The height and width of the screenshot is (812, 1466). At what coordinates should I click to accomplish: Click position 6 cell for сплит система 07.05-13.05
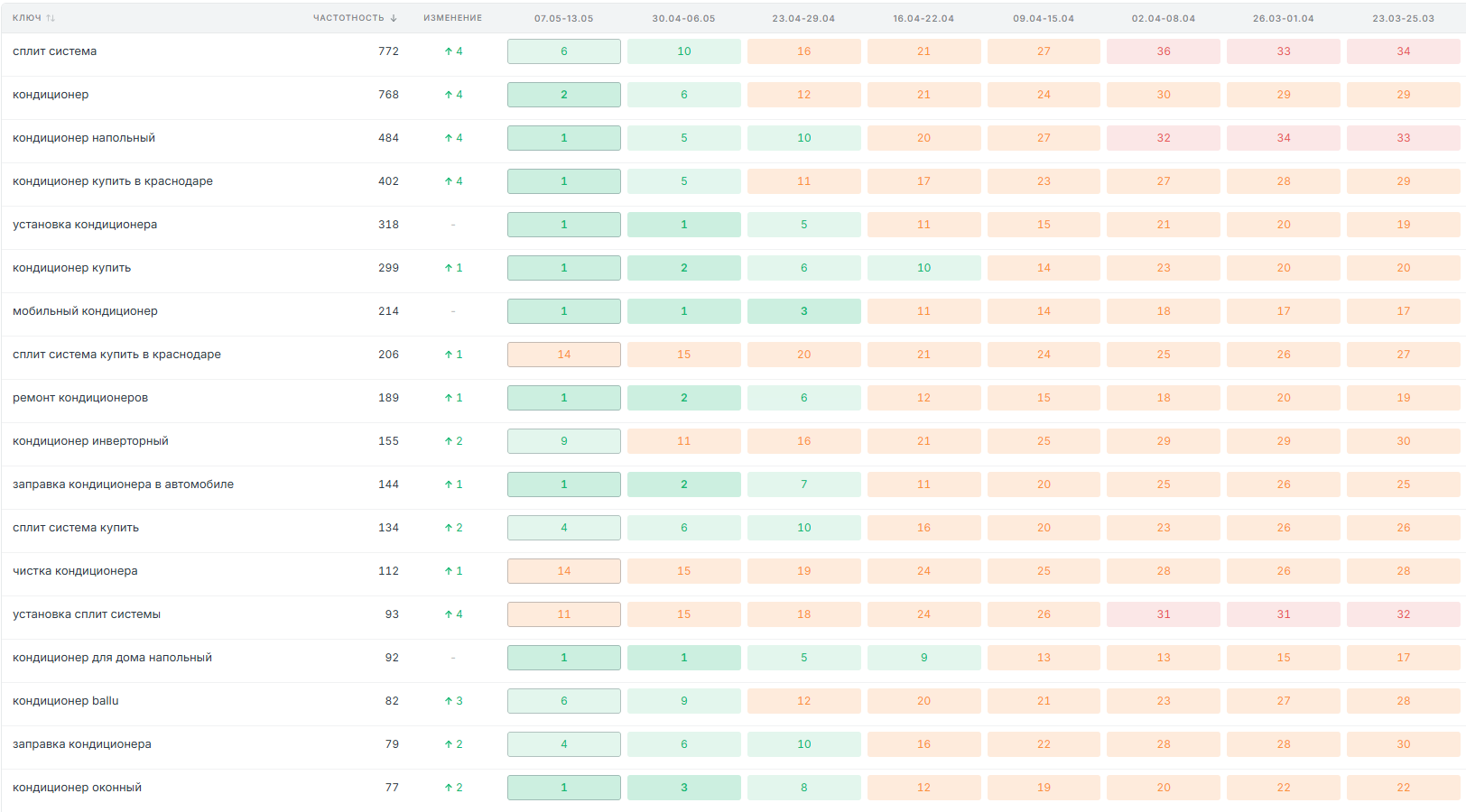[x=564, y=51]
